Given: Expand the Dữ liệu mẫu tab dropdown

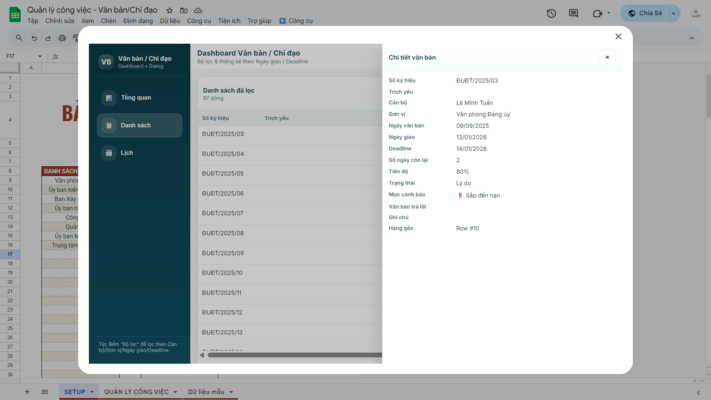Looking at the screenshot, I should click(232, 392).
